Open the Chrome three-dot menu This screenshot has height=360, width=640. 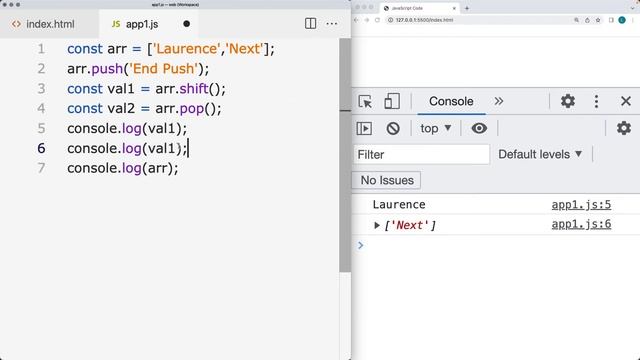coord(633,20)
